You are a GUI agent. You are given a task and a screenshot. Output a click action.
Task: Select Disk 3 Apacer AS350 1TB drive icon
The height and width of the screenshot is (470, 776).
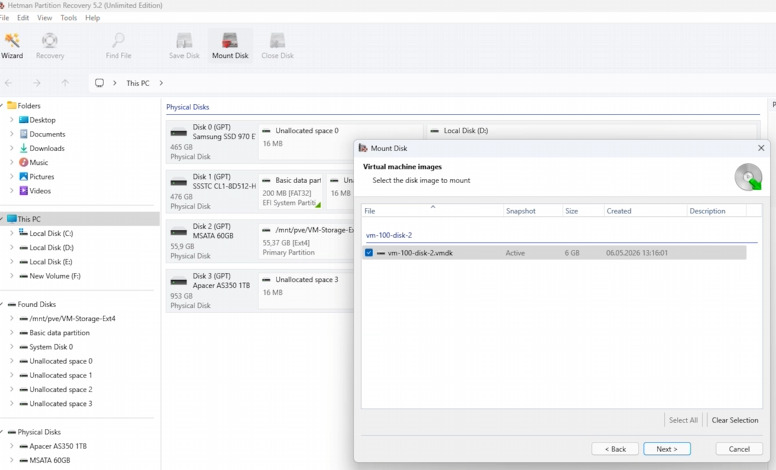[x=179, y=282]
